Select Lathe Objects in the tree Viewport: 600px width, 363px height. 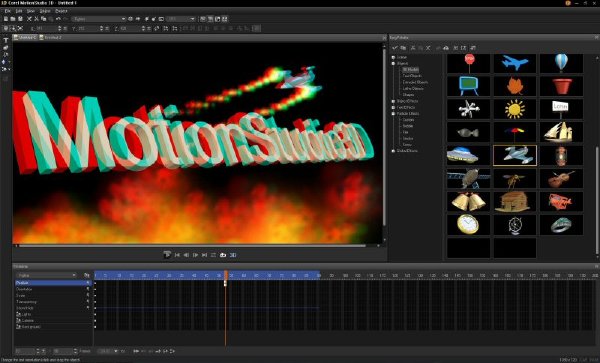point(413,89)
